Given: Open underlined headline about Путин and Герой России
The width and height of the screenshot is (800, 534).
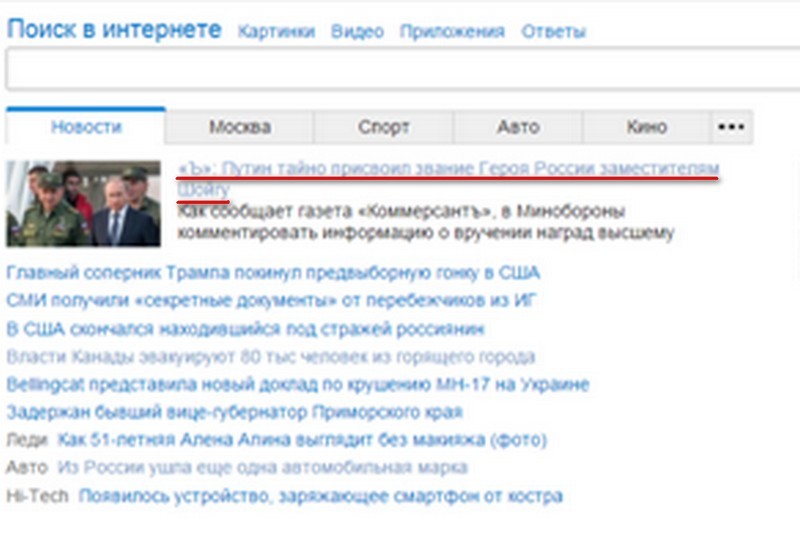Looking at the screenshot, I should 448,168.
